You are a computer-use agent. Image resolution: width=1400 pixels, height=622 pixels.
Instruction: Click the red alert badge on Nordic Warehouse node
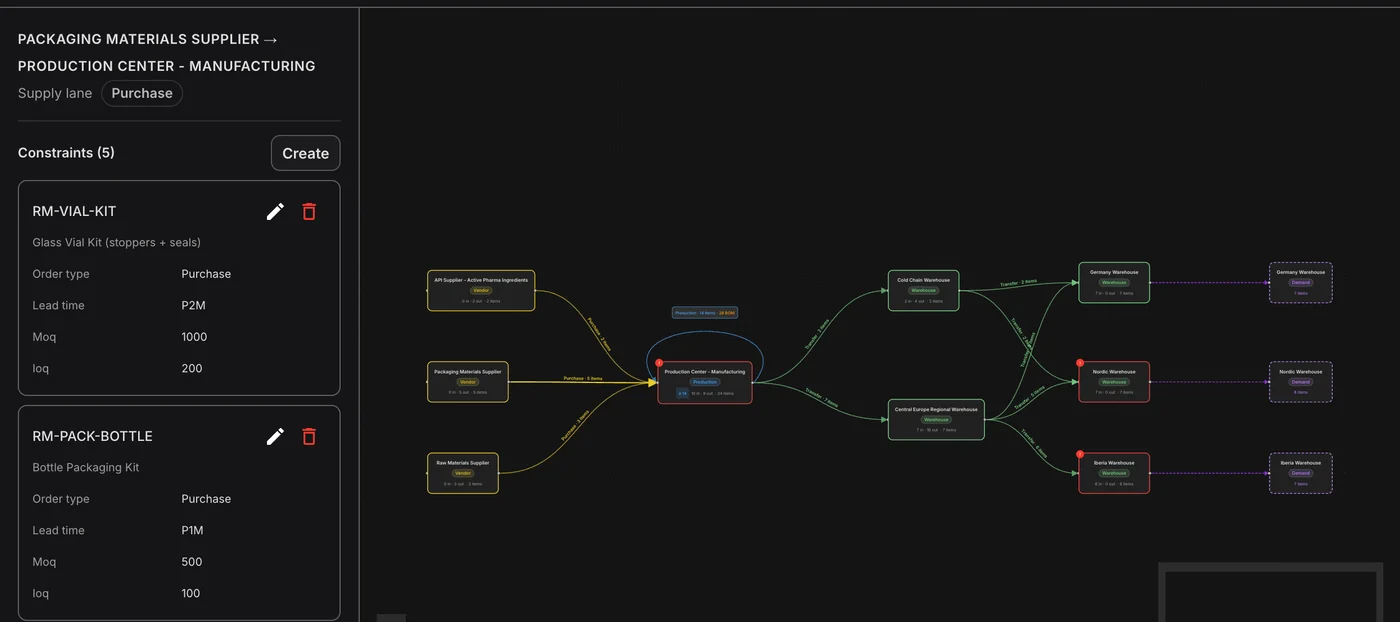point(1080,363)
